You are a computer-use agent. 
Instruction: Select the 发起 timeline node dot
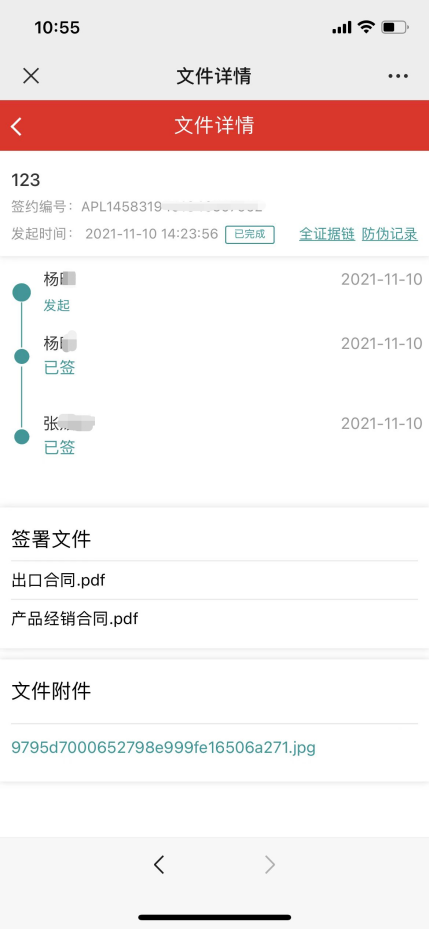(x=22, y=292)
